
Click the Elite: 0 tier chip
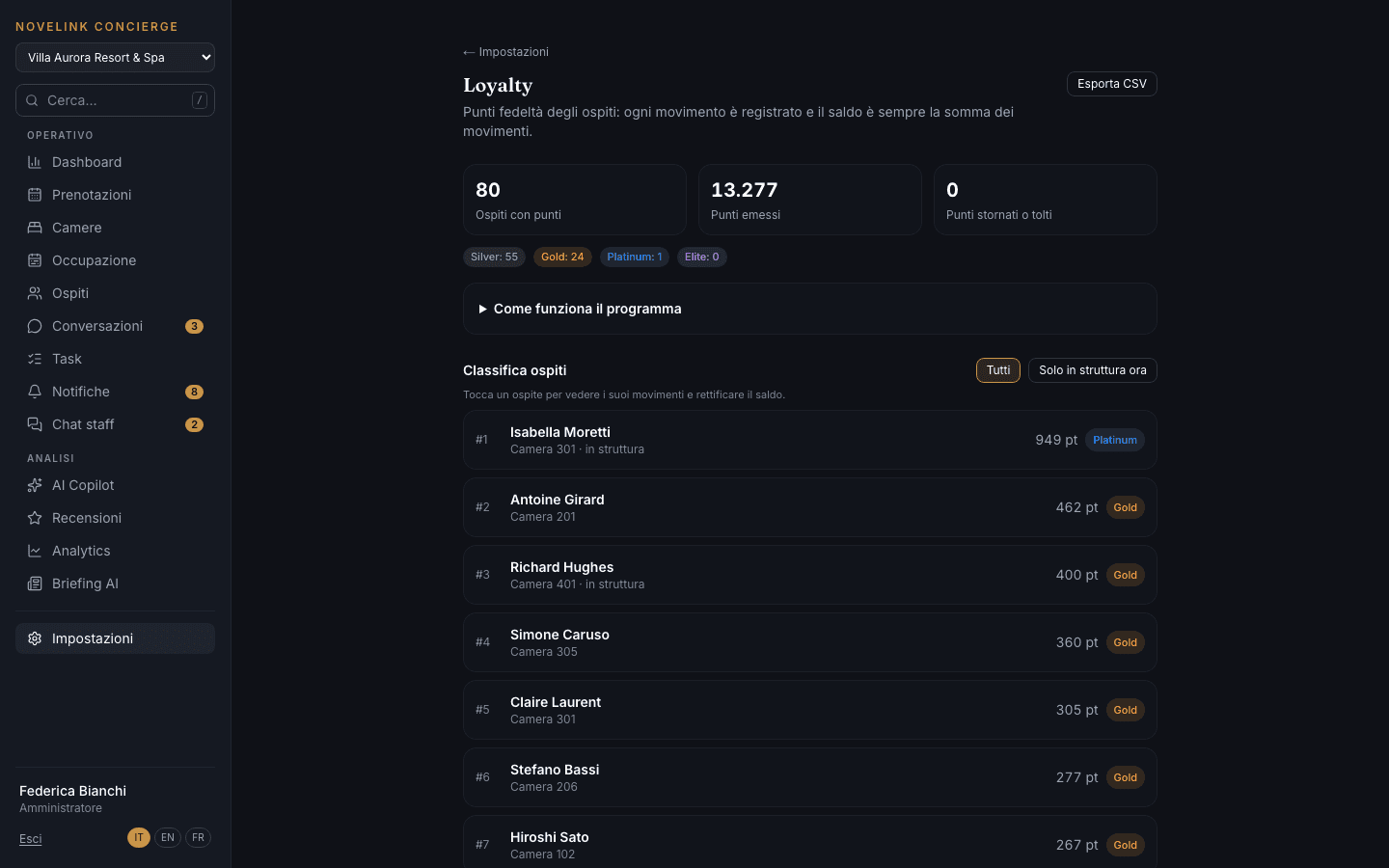click(x=702, y=257)
